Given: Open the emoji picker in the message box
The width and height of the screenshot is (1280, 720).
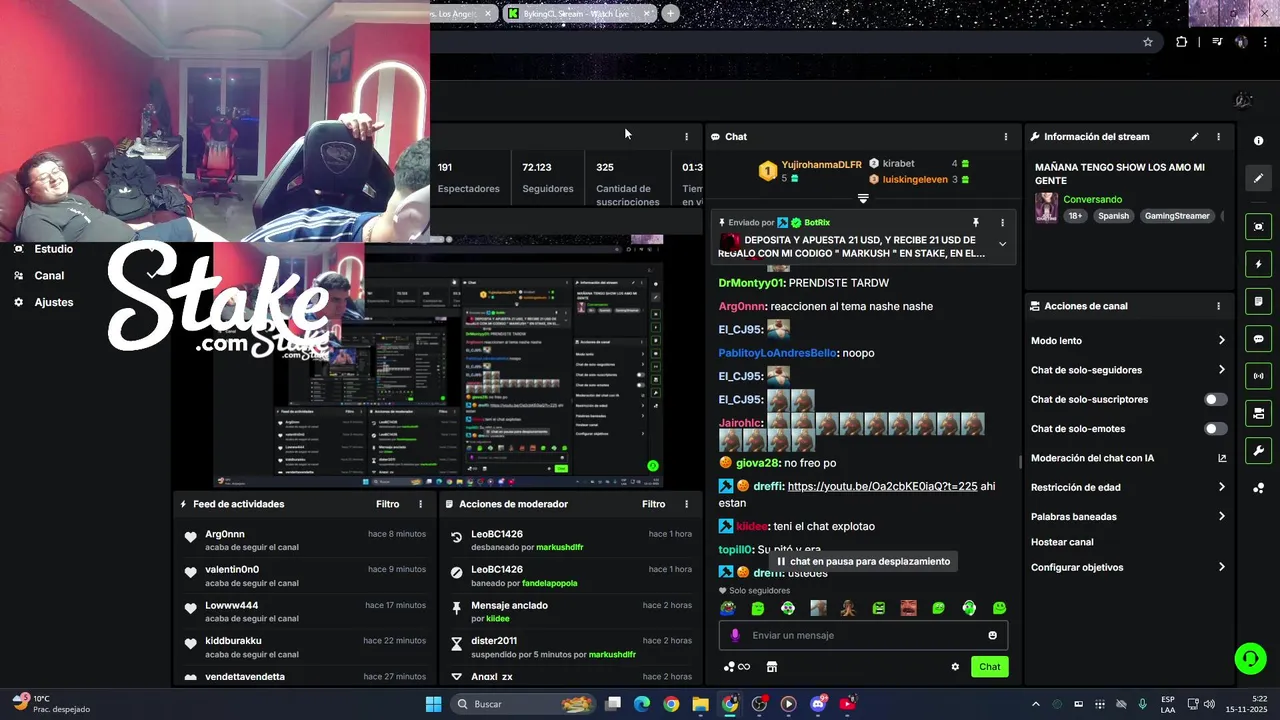Looking at the screenshot, I should coord(992,635).
